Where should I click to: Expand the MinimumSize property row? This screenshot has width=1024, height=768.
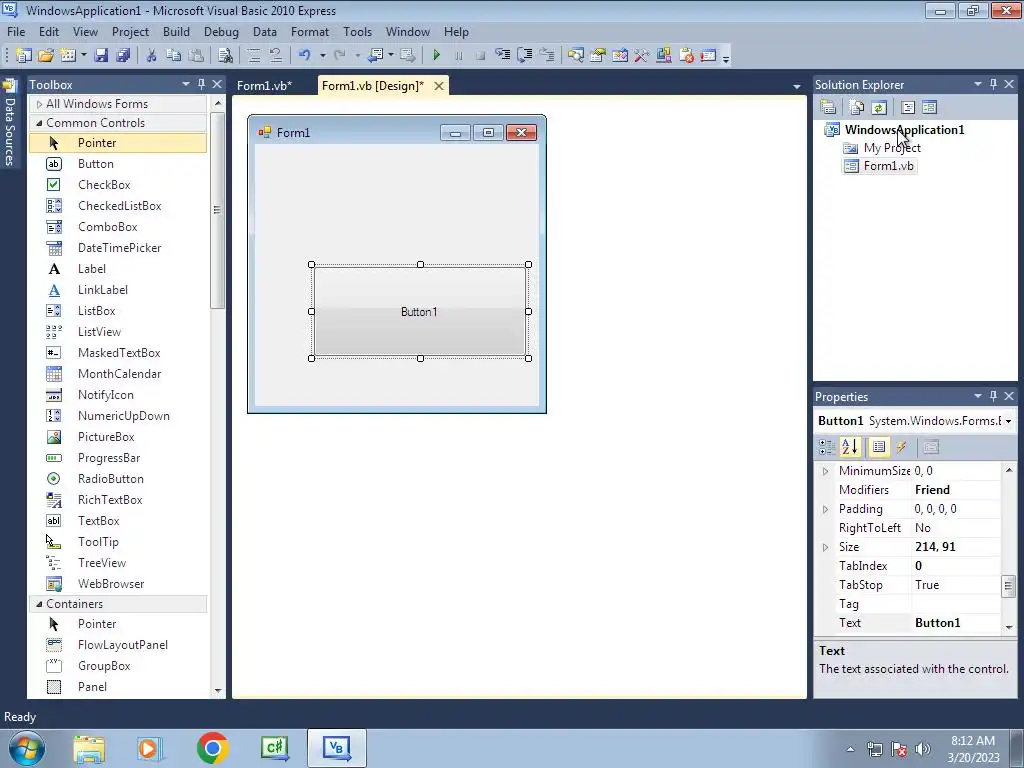[x=825, y=472]
